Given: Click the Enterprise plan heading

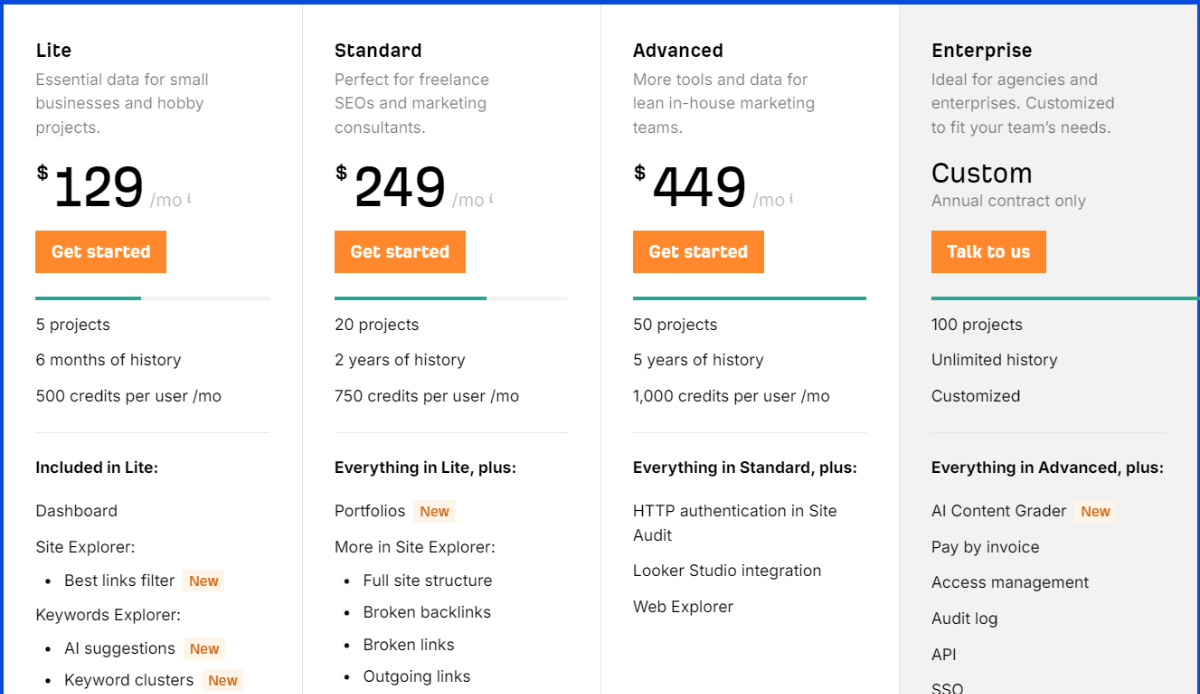Looking at the screenshot, I should [x=982, y=50].
